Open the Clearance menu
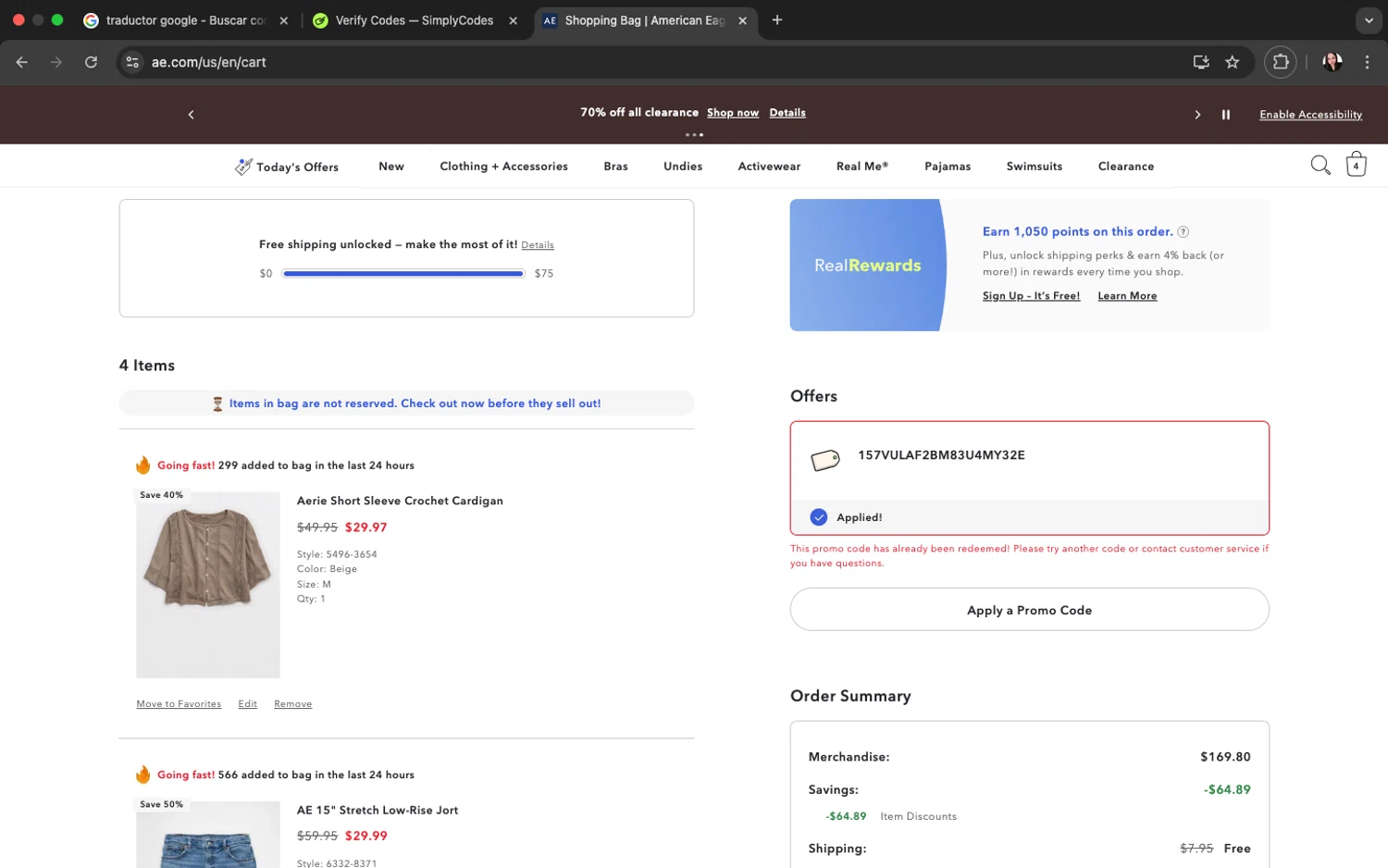This screenshot has height=868, width=1388. (x=1126, y=167)
